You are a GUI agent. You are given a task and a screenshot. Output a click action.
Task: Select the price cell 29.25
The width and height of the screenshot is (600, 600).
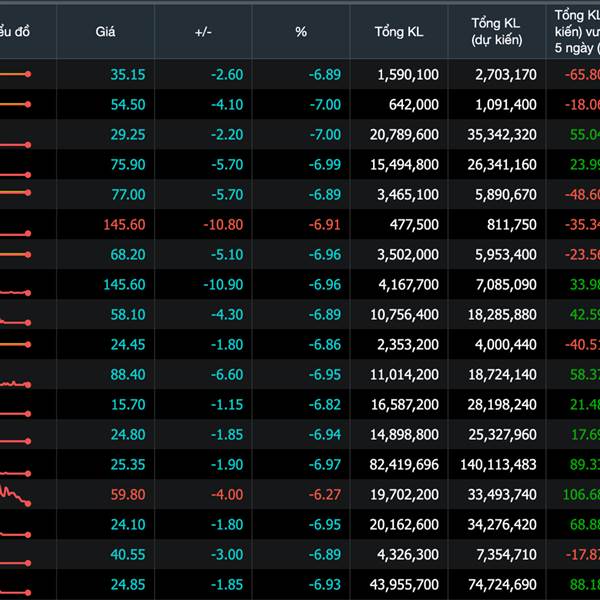pyautogui.click(x=128, y=135)
